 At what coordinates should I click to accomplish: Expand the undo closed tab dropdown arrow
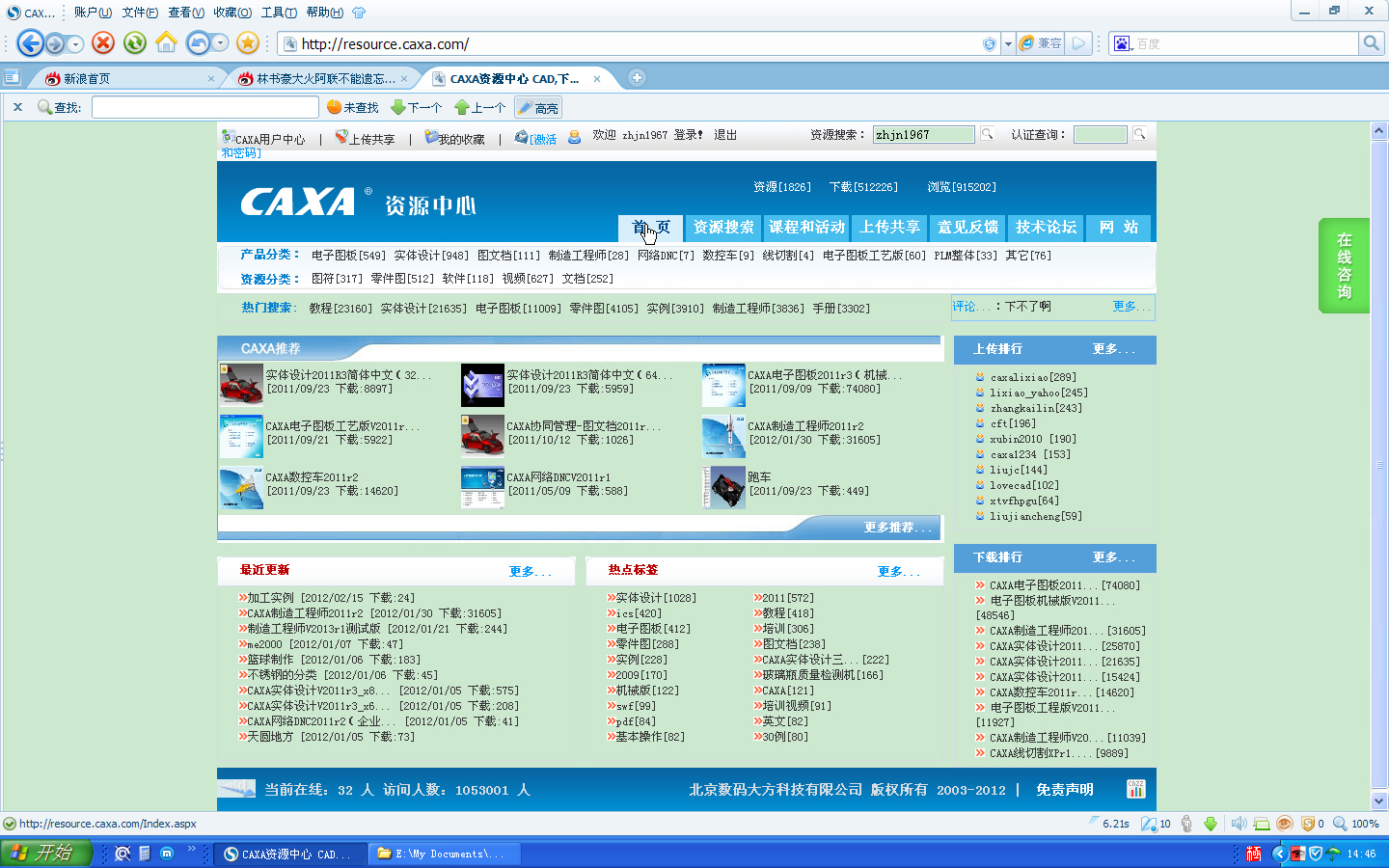click(221, 42)
